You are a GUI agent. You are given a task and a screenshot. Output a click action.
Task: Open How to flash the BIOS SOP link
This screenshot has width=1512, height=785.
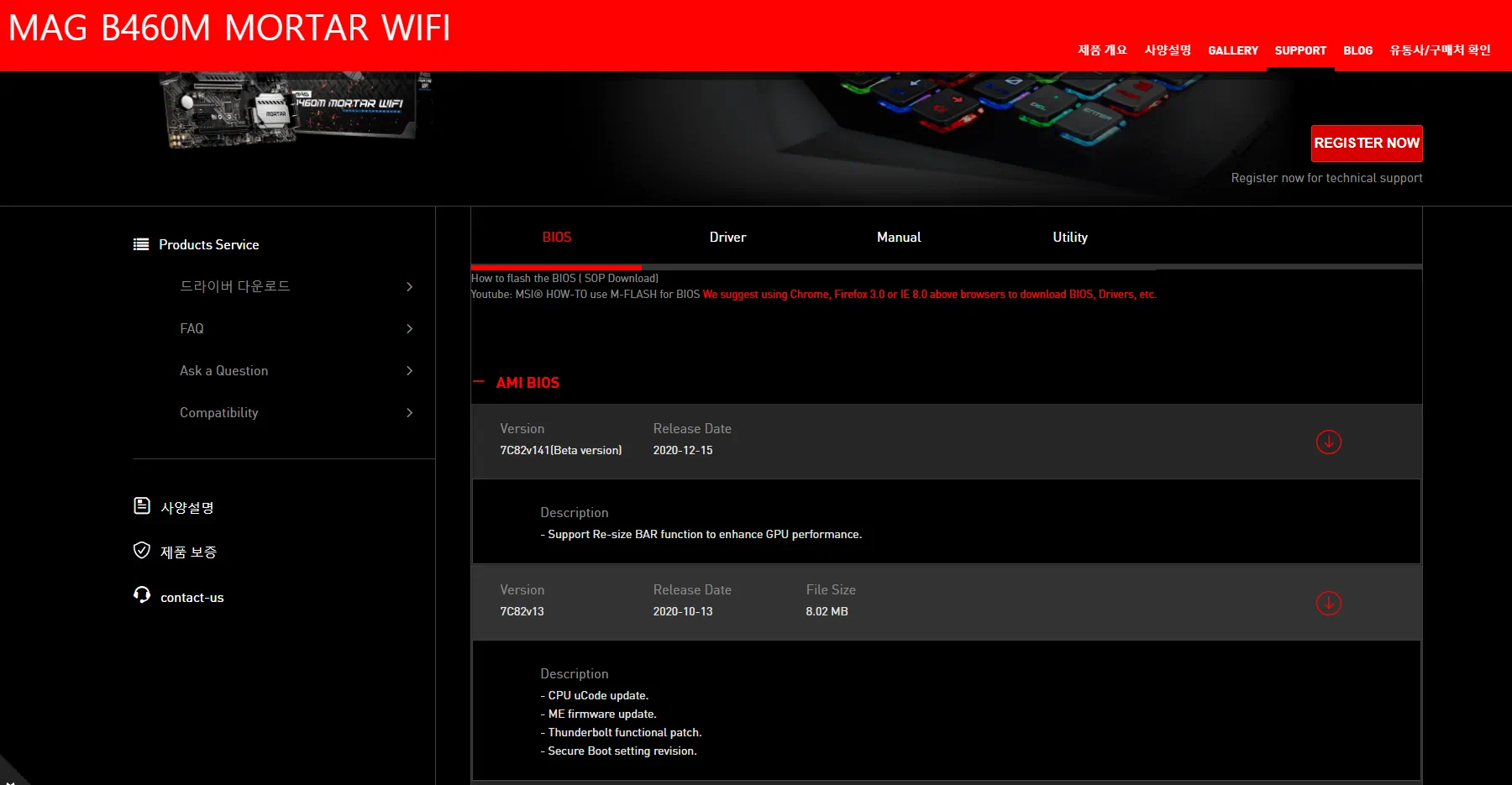[564, 278]
